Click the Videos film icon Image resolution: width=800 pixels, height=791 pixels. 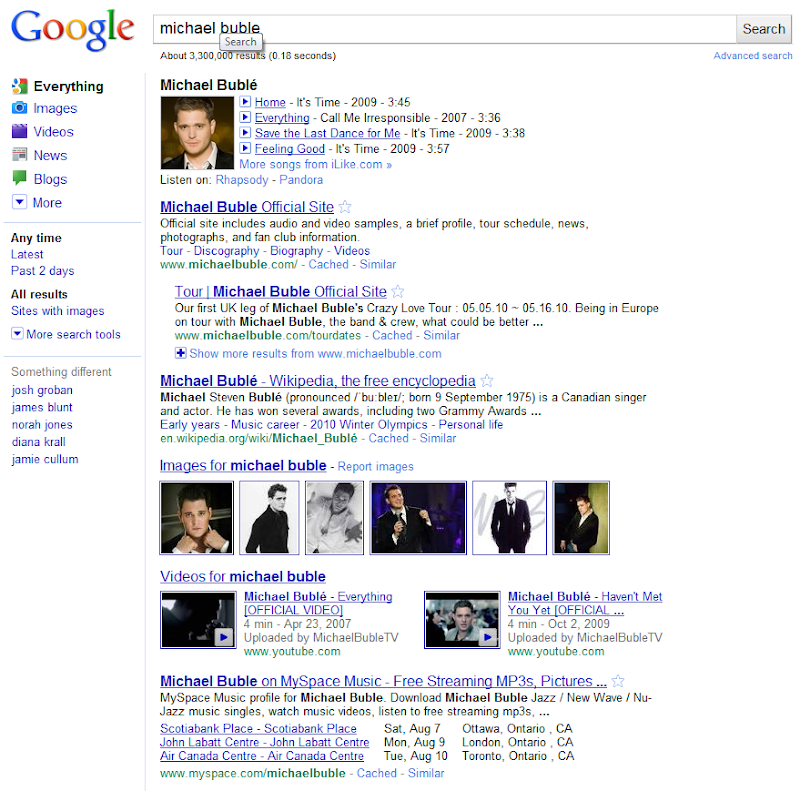tap(19, 131)
